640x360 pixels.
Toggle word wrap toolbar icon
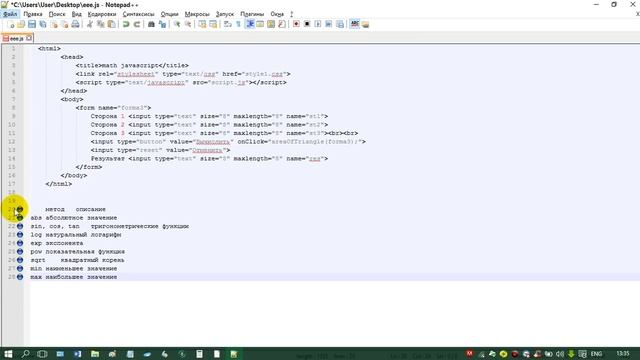tap(228, 24)
